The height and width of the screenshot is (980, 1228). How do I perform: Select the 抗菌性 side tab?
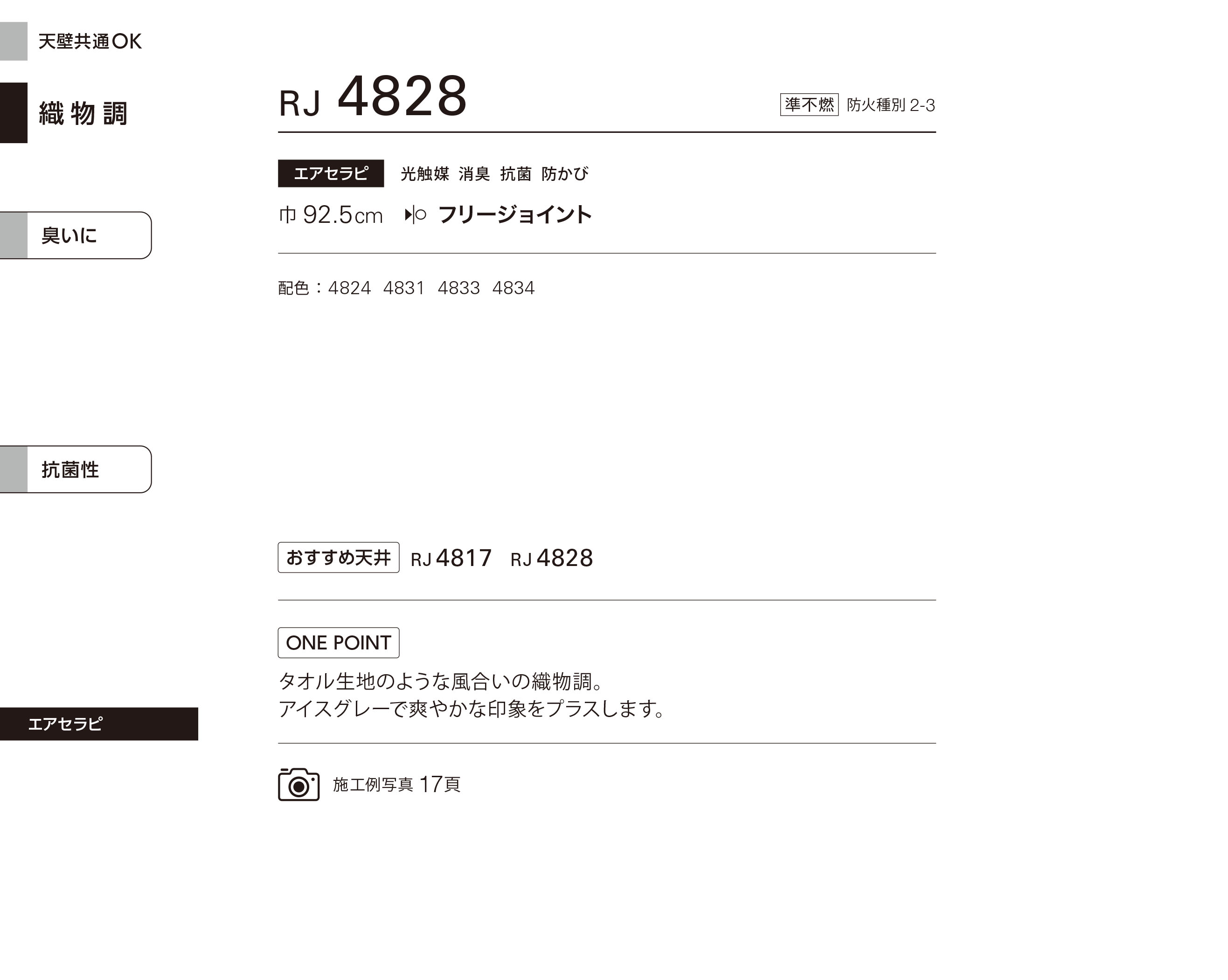(x=76, y=469)
